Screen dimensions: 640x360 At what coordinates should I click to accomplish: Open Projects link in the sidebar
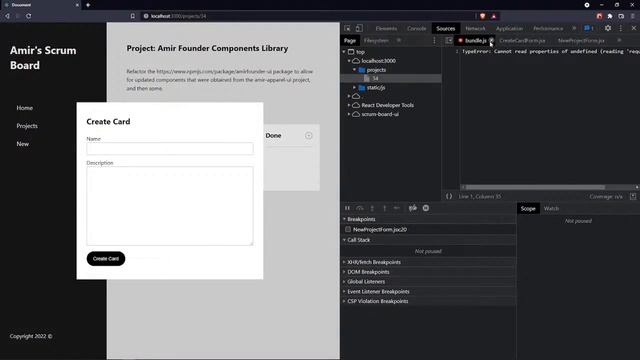coord(27,126)
